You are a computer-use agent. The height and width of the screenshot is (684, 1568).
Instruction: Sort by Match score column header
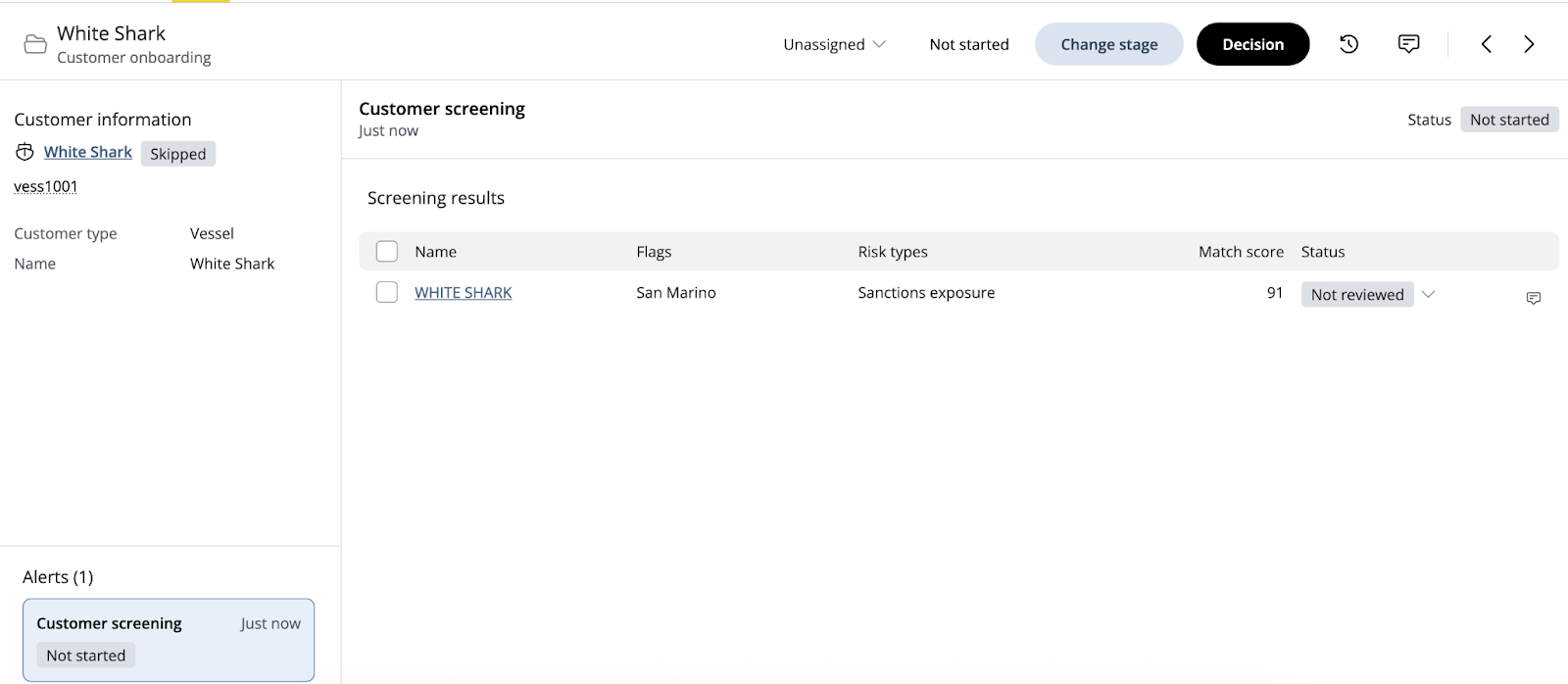coord(1240,252)
